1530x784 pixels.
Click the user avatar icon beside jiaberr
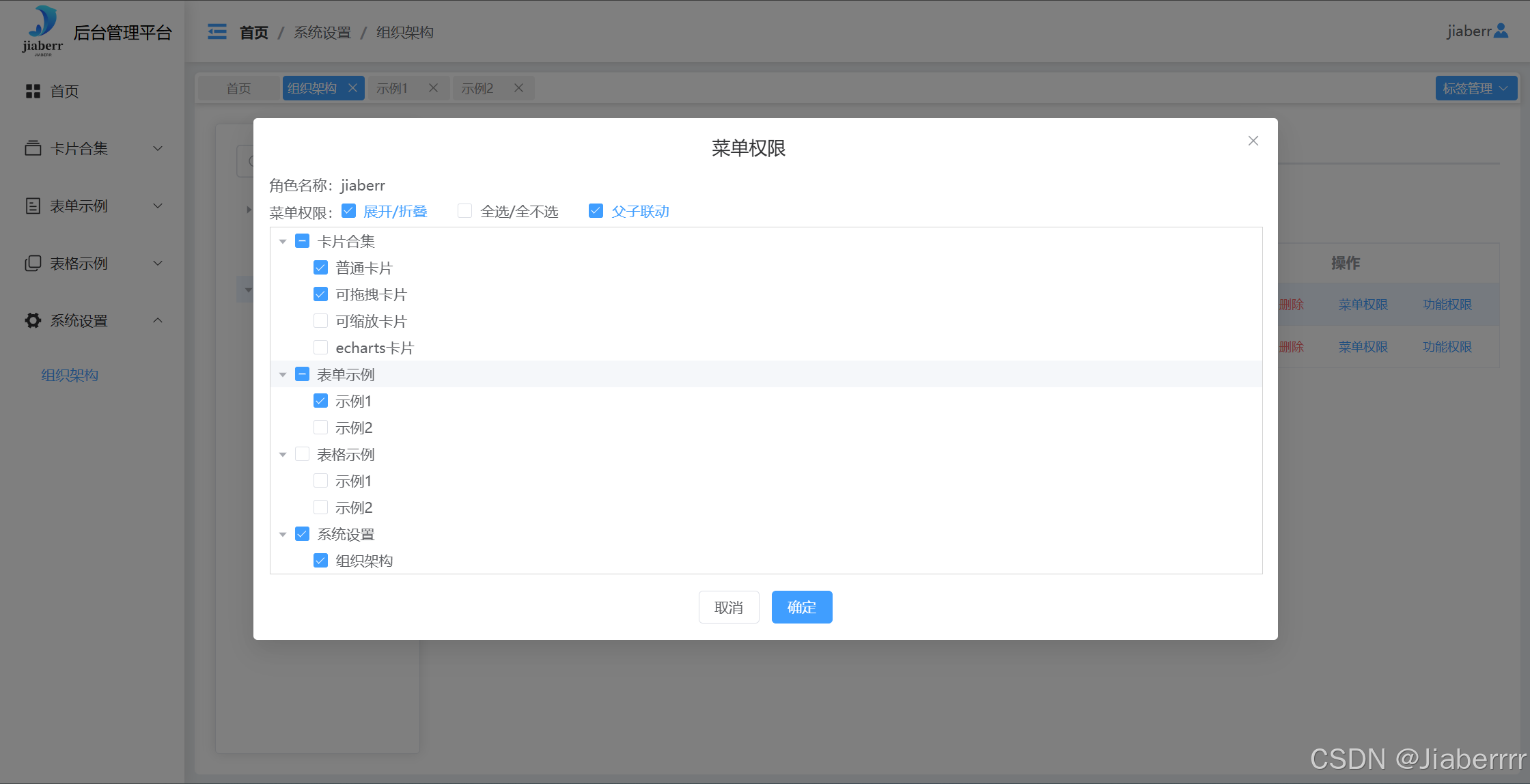(1501, 31)
